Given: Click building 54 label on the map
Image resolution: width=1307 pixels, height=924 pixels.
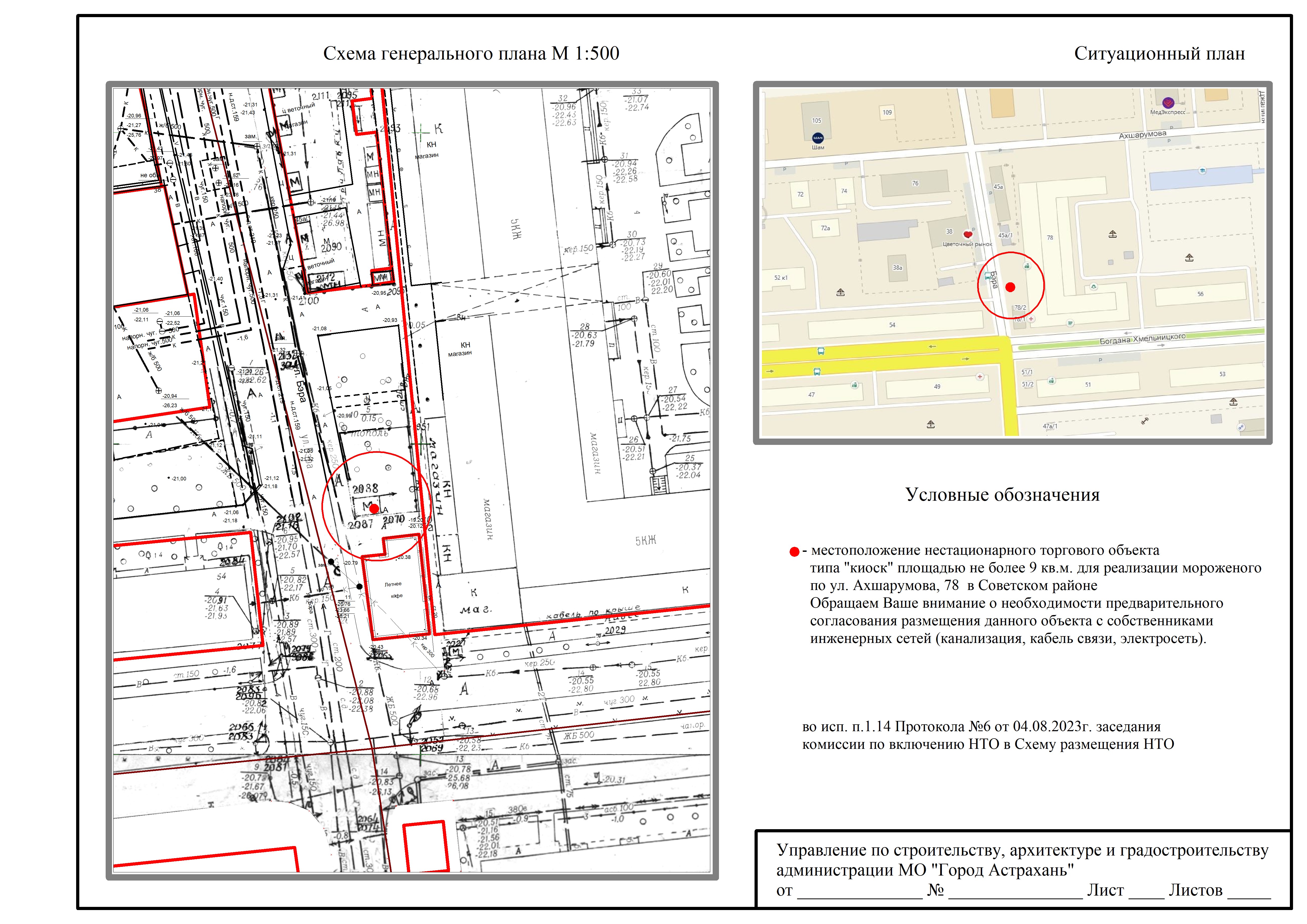Looking at the screenshot, I should click(x=892, y=325).
